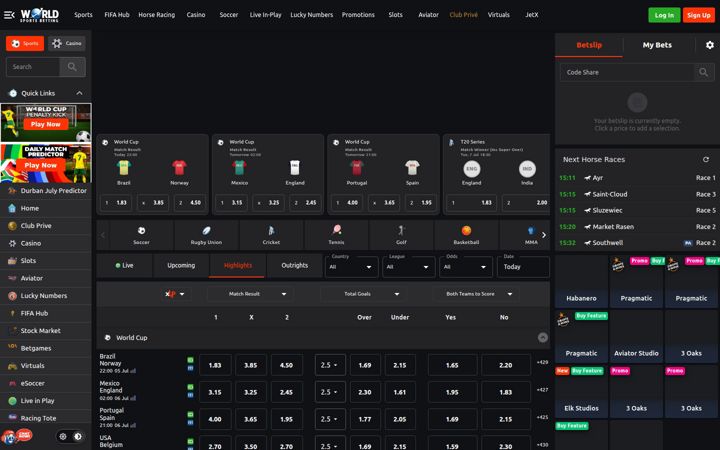Open Betslip tab
Viewport: 720px width, 450px height.
click(589, 45)
